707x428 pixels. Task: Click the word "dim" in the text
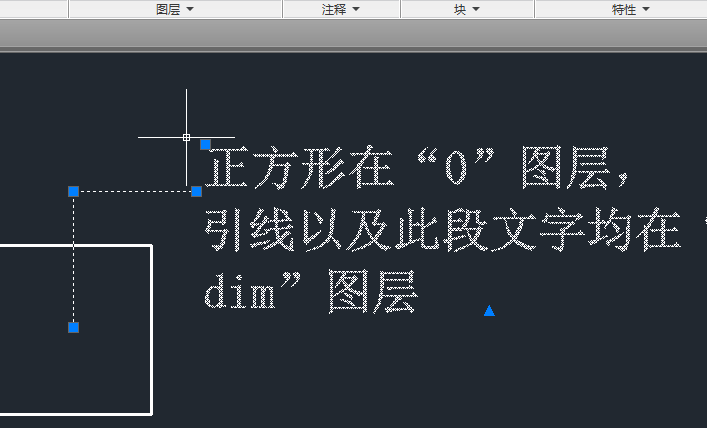coord(240,291)
